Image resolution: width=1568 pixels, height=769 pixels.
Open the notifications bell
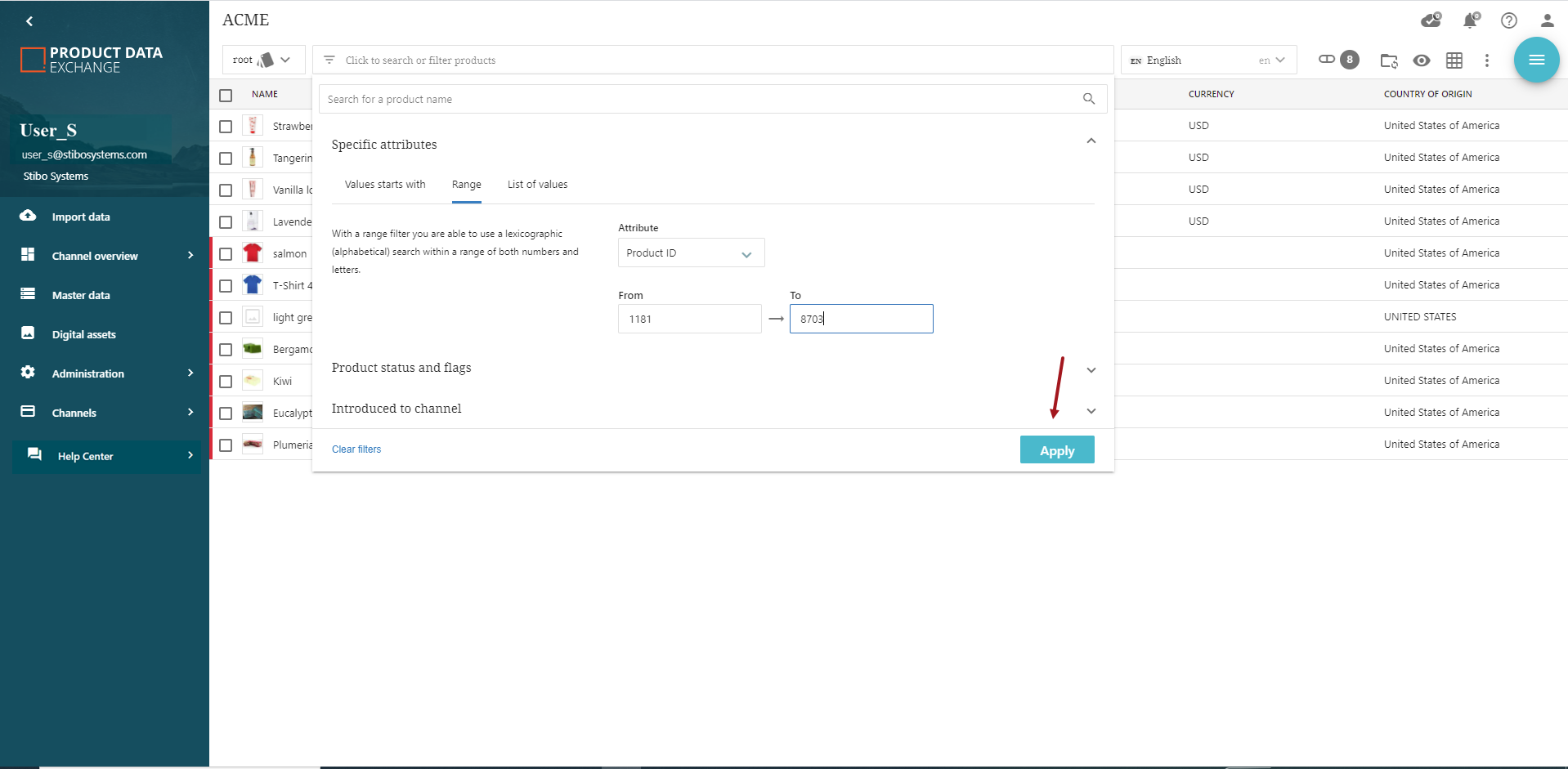coord(1470,20)
